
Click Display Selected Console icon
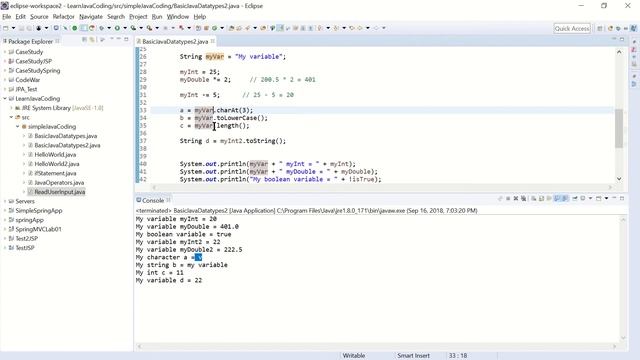(x=583, y=198)
